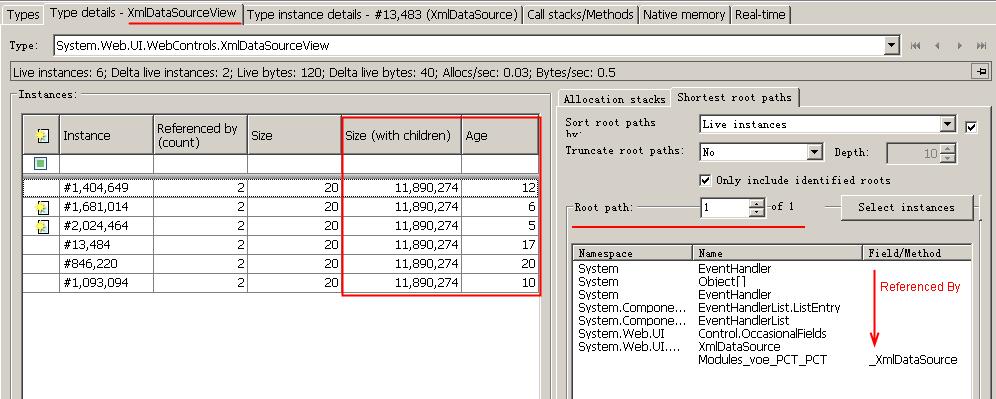Click the pin icon on statistics bar
This screenshot has width=996, height=399.
point(980,72)
